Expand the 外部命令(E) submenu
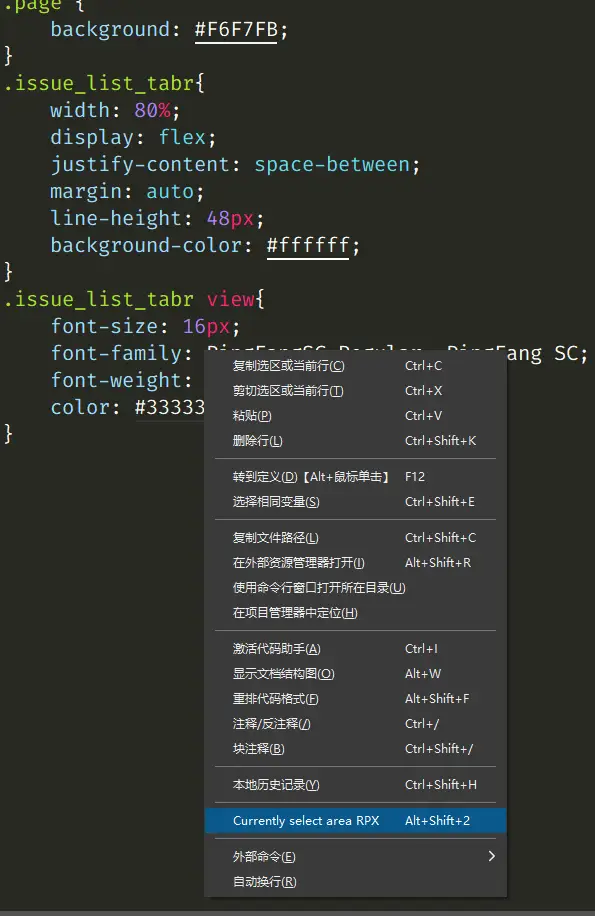The height and width of the screenshot is (916, 595). [x=355, y=856]
